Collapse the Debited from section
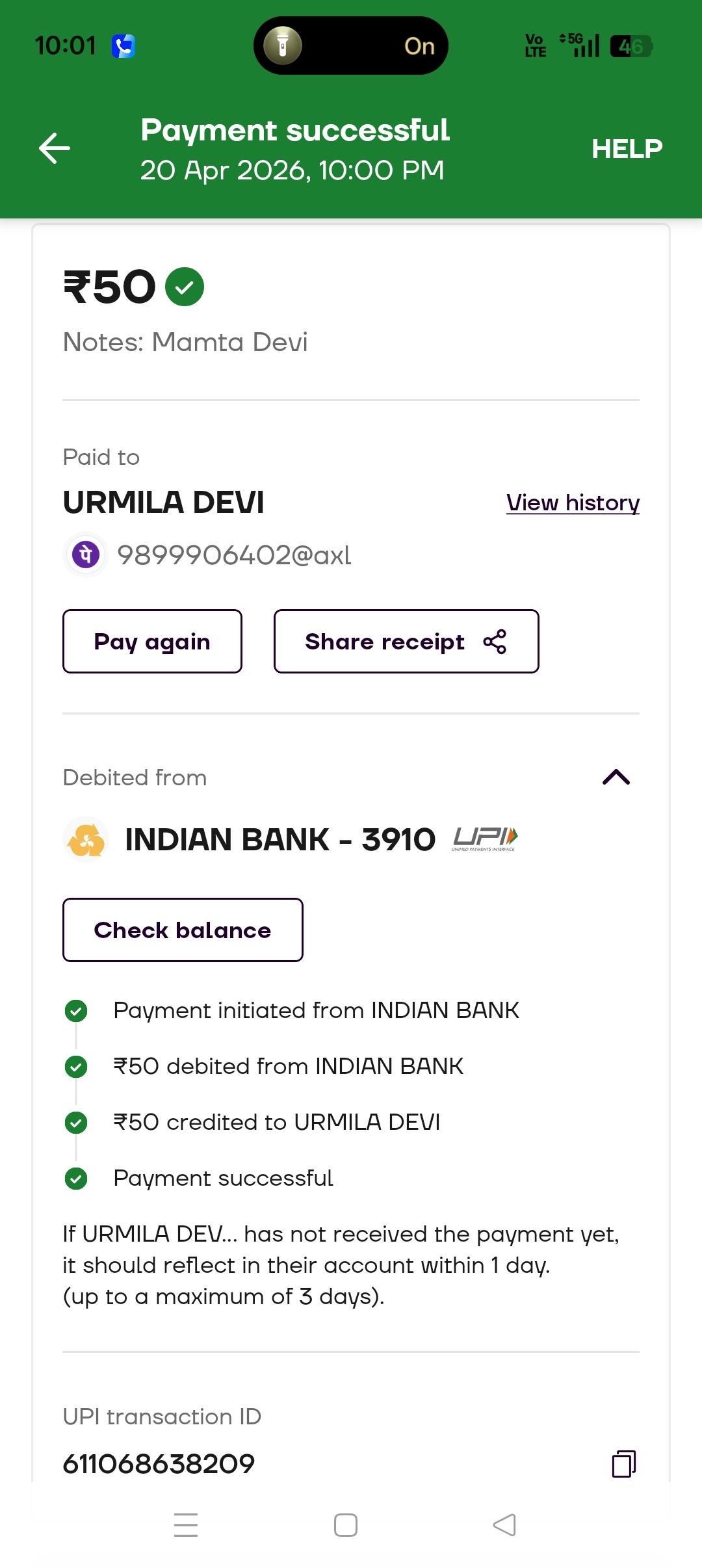The image size is (702, 1568). 616,777
